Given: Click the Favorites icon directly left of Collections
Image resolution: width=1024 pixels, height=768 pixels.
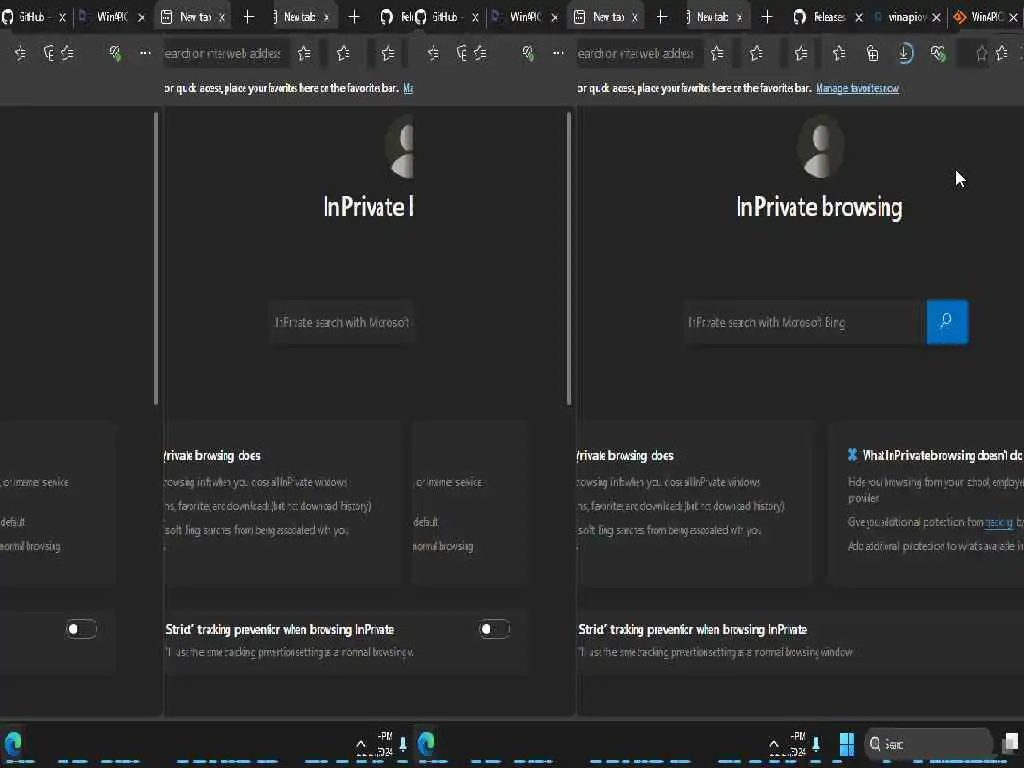Looking at the screenshot, I should [839, 54].
